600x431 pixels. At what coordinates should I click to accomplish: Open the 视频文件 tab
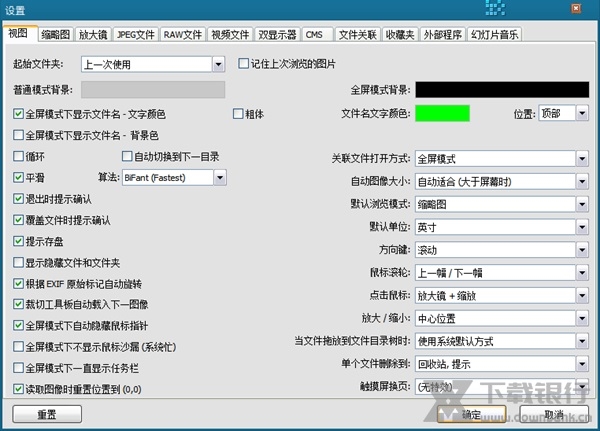point(230,35)
